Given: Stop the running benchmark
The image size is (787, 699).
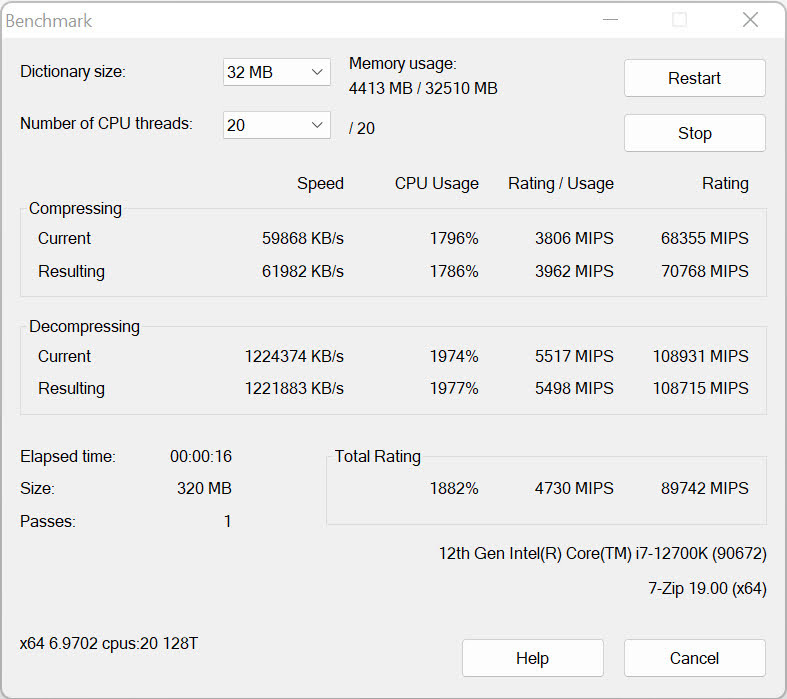Looking at the screenshot, I should pyautogui.click(x=694, y=133).
